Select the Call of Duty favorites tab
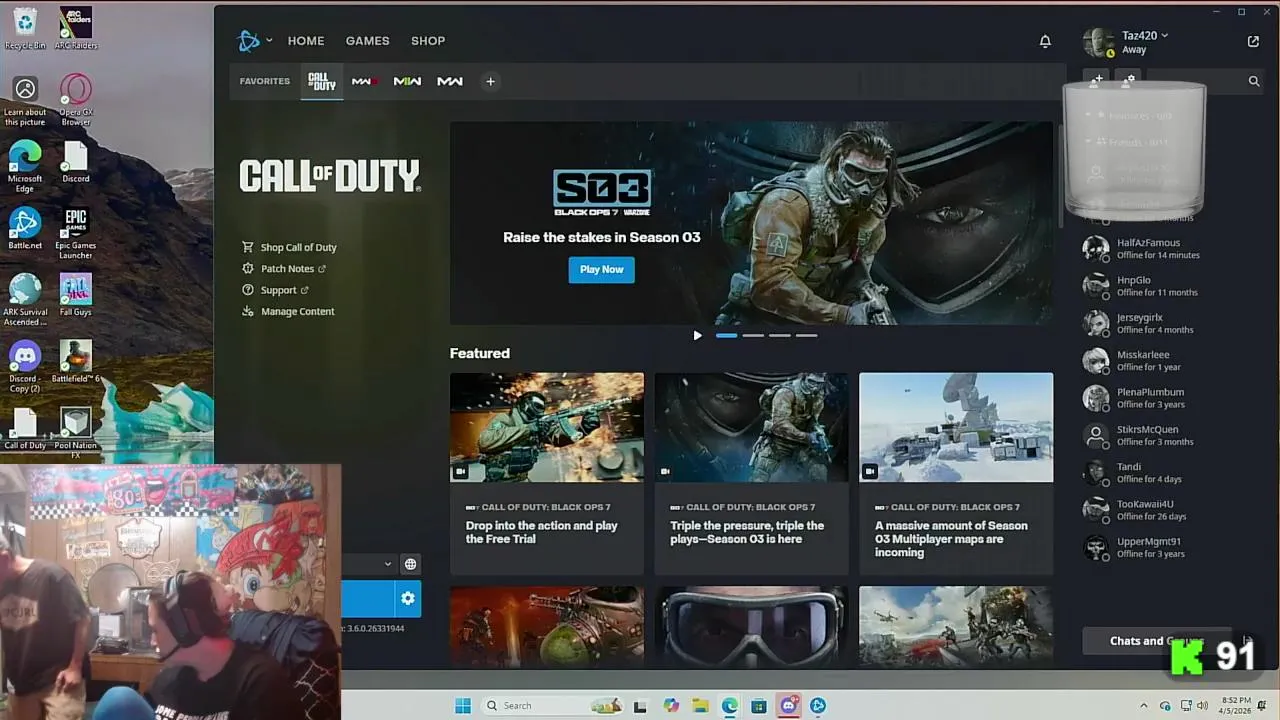 point(322,82)
